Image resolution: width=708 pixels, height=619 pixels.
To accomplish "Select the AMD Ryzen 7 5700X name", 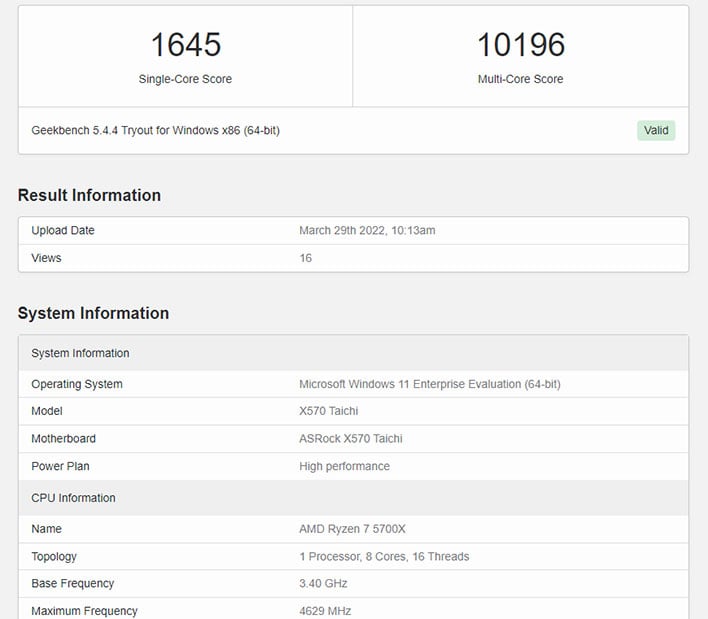I will (x=354, y=529).
